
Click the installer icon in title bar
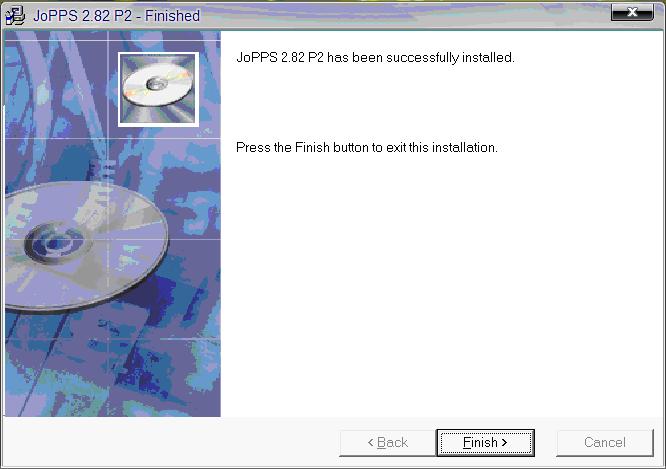click(15, 16)
